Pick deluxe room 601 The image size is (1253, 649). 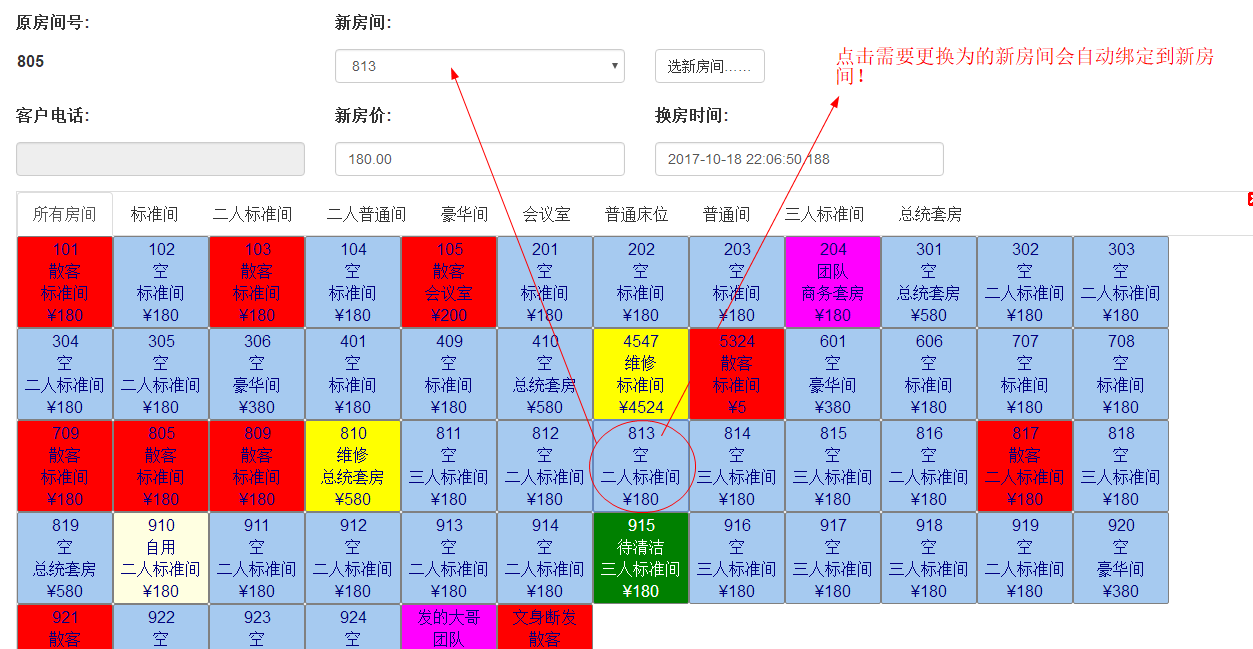pyautogui.click(x=833, y=374)
